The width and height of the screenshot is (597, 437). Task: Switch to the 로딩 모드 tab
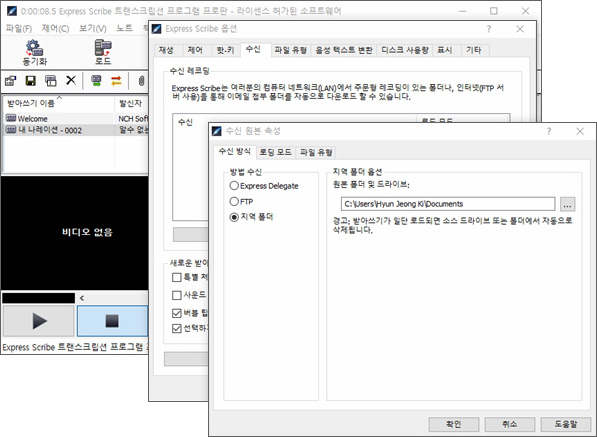tap(275, 153)
